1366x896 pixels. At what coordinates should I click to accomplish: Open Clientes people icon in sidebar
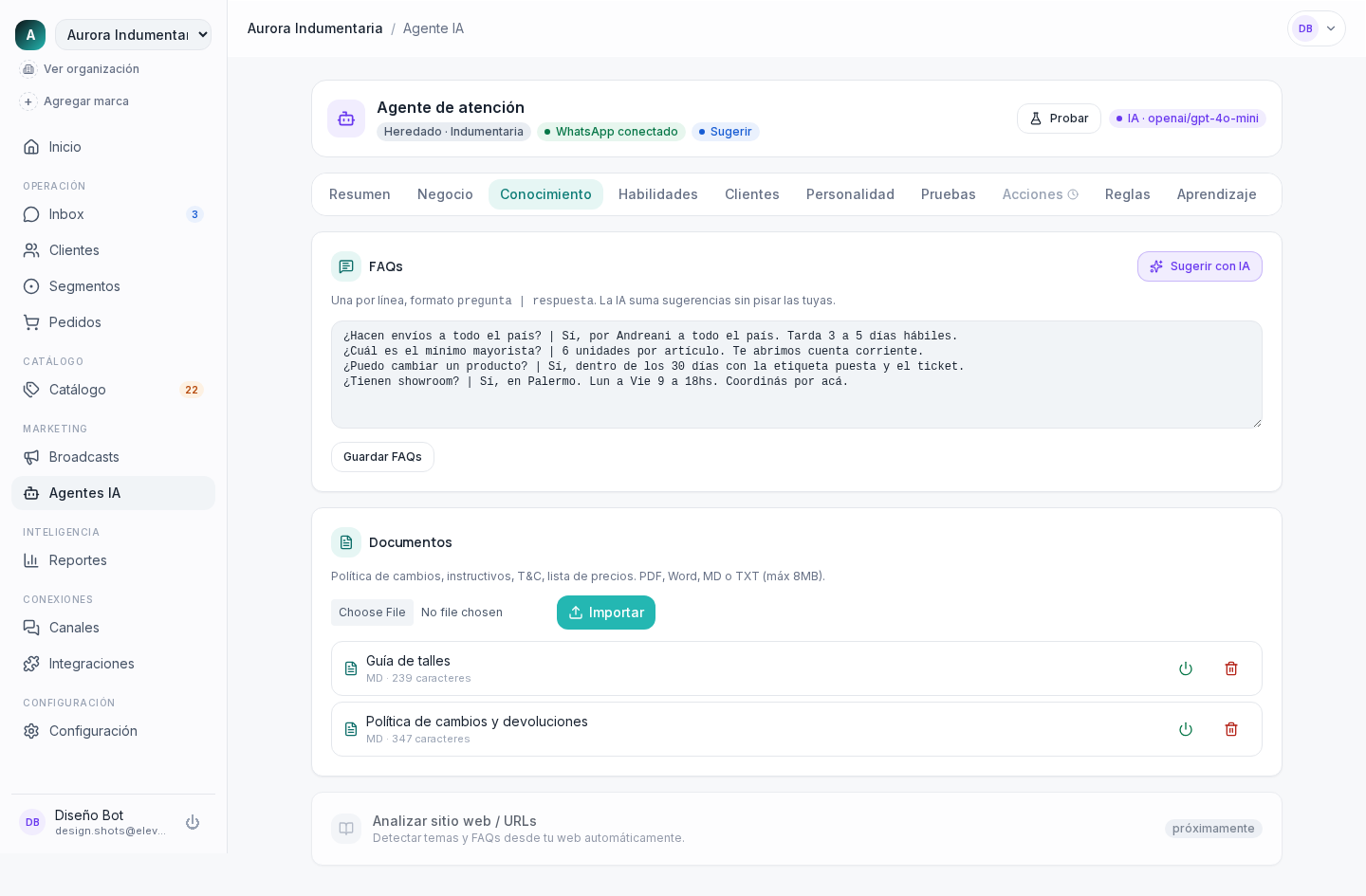pos(31,250)
